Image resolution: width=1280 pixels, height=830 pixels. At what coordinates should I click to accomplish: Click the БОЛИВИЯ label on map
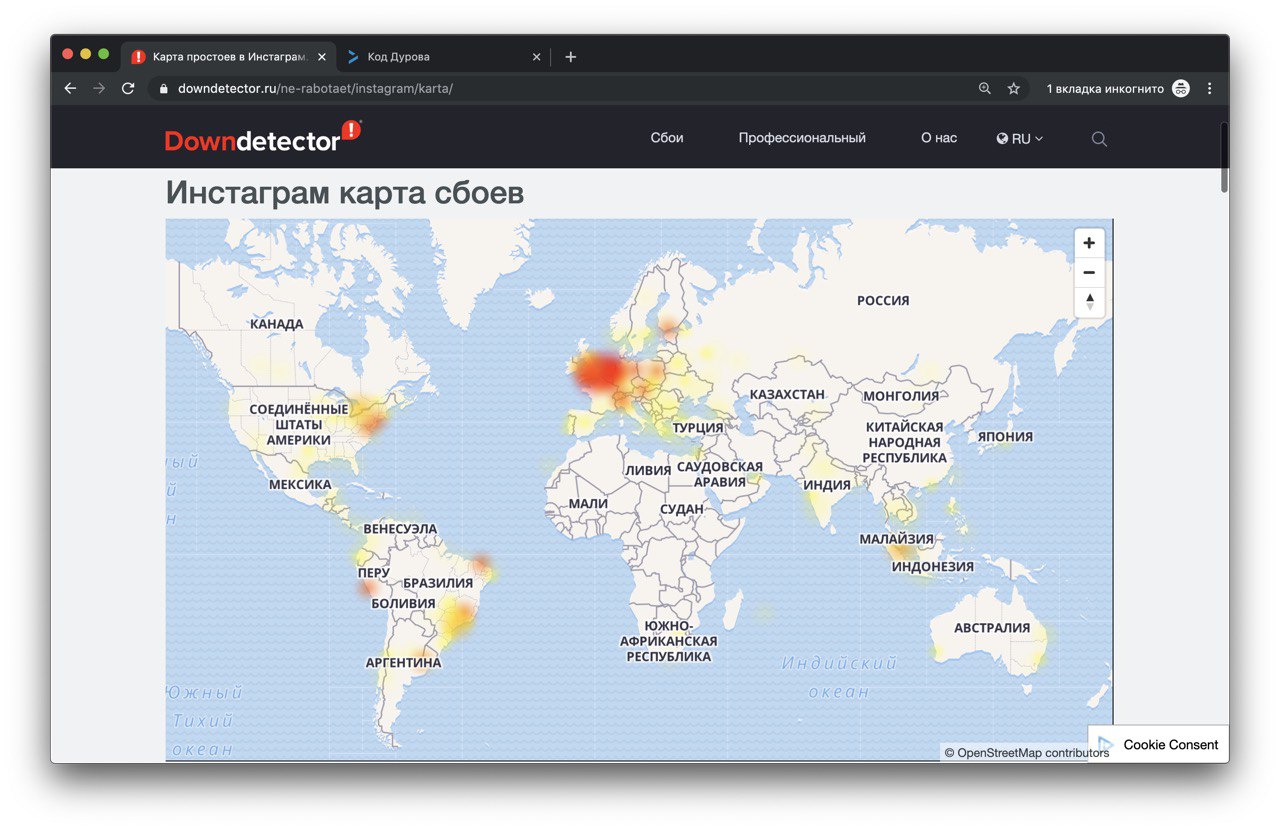tap(403, 603)
